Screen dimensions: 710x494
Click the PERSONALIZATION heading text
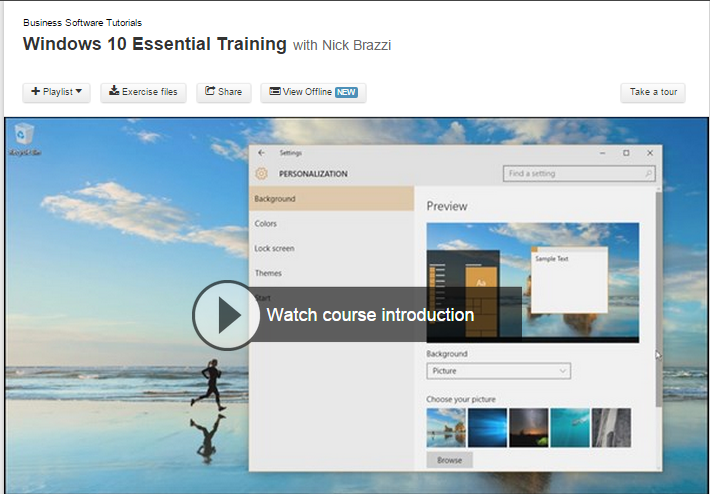click(313, 174)
